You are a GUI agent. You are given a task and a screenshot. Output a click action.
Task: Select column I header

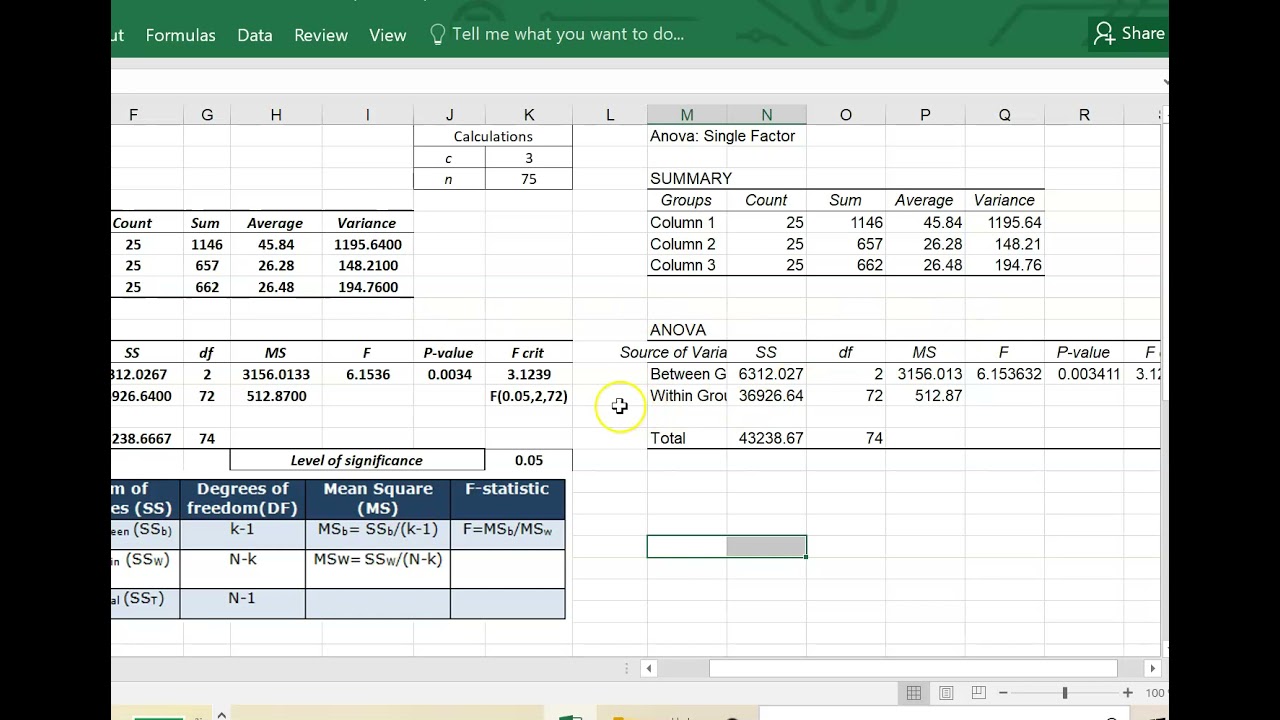coord(367,115)
